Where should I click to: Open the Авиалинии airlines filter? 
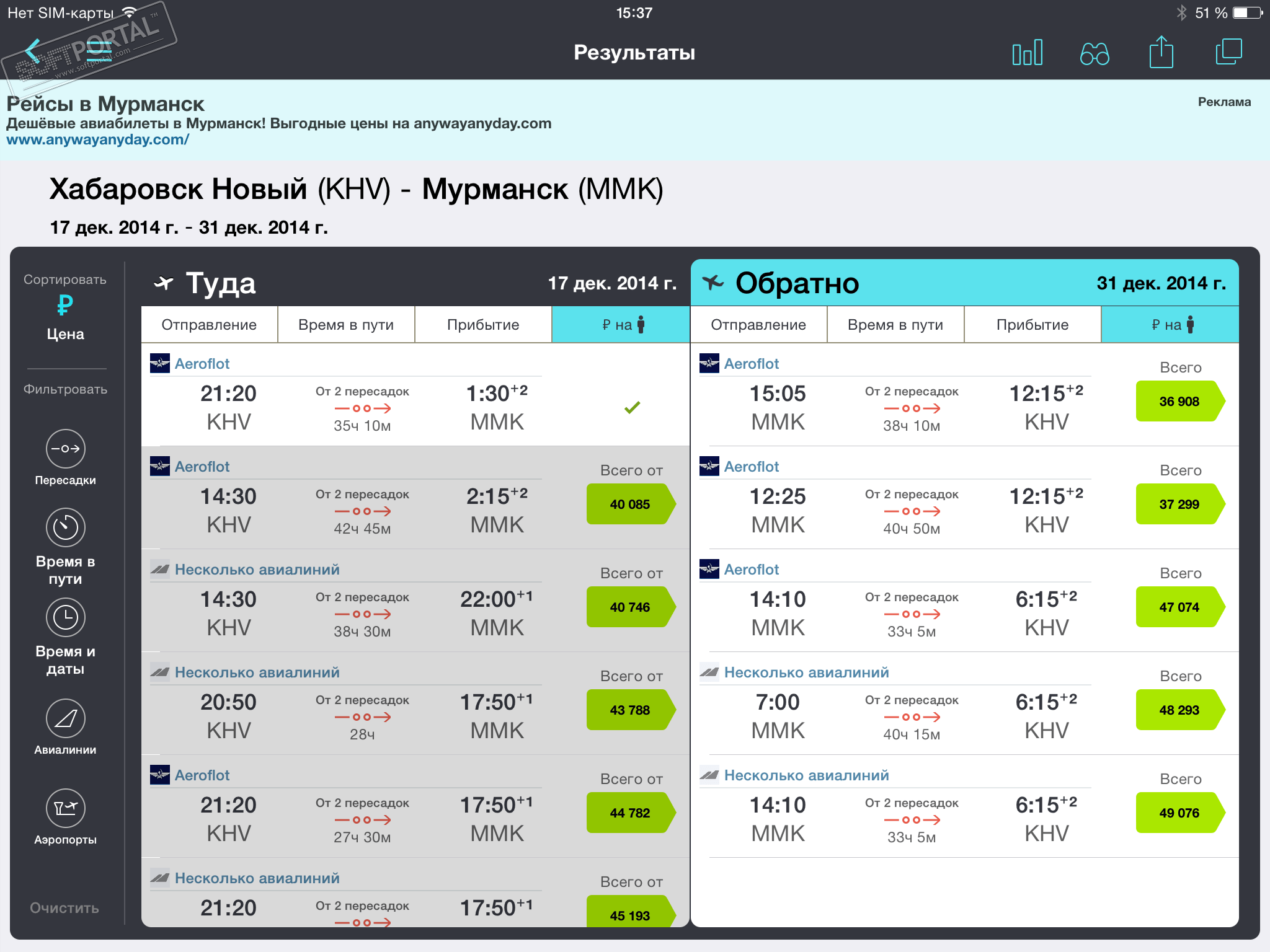tap(65, 718)
